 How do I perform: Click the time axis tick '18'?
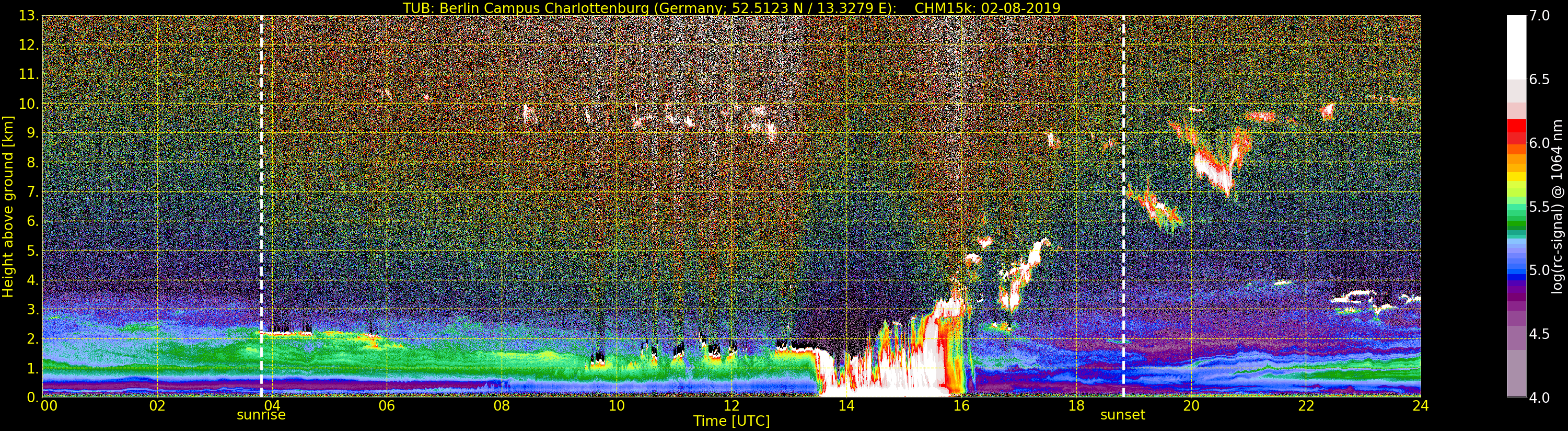(1076, 406)
